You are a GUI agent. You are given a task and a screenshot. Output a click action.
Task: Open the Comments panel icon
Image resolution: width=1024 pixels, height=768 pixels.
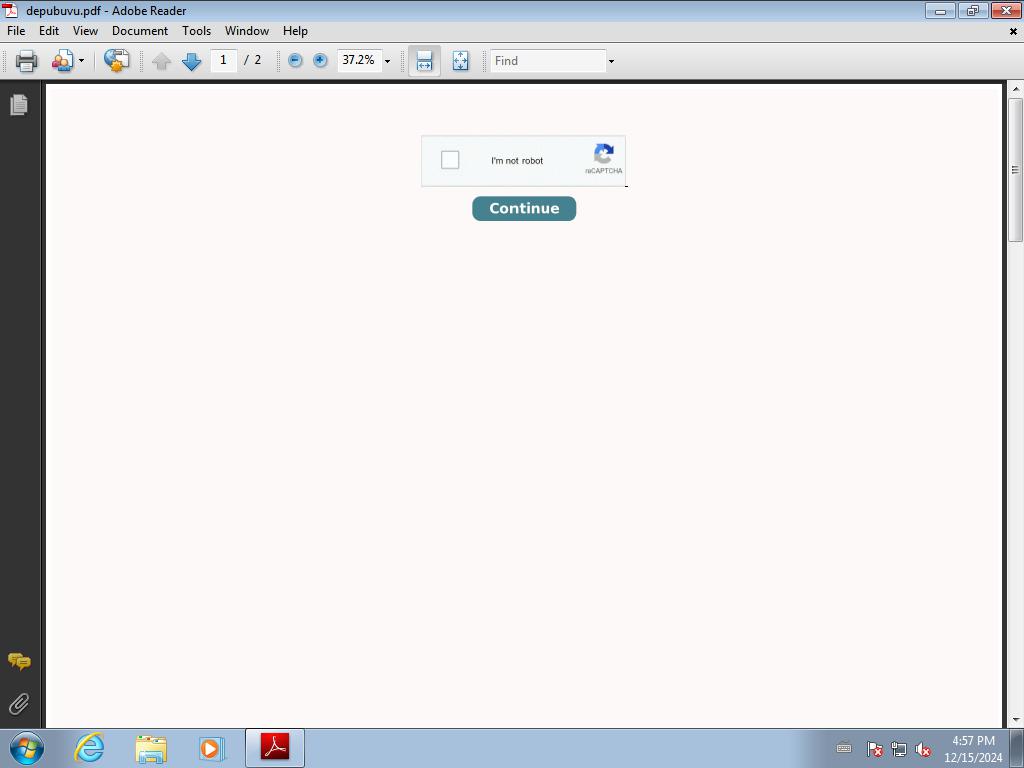[x=19, y=662]
